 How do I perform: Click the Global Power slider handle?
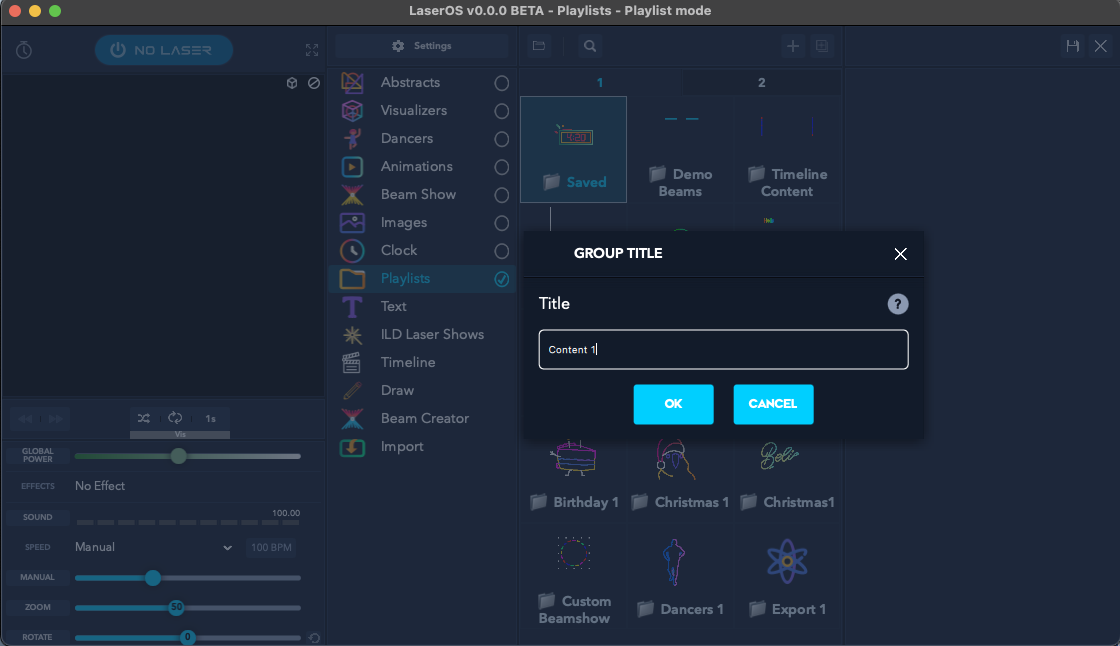click(x=178, y=456)
